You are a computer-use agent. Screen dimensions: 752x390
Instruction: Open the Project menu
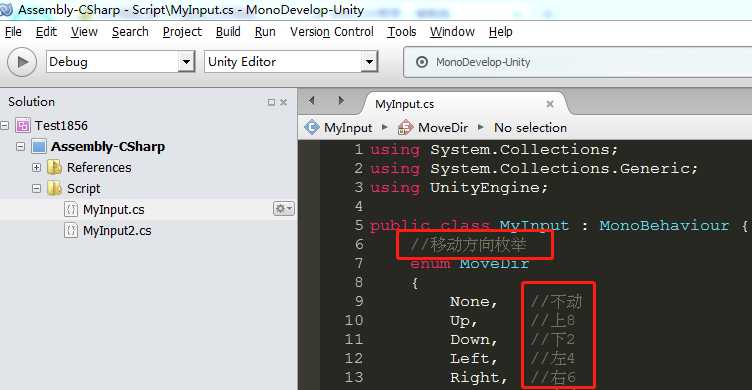click(182, 32)
